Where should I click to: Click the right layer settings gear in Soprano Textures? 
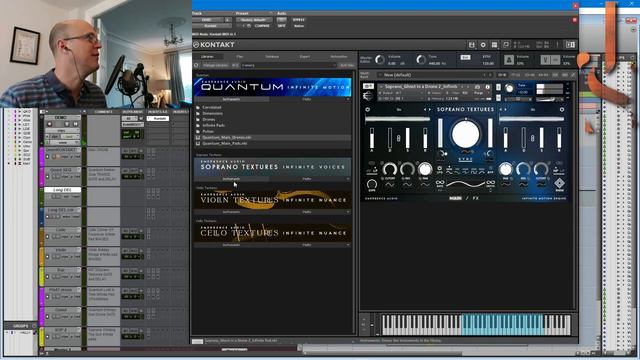[x=562, y=109]
